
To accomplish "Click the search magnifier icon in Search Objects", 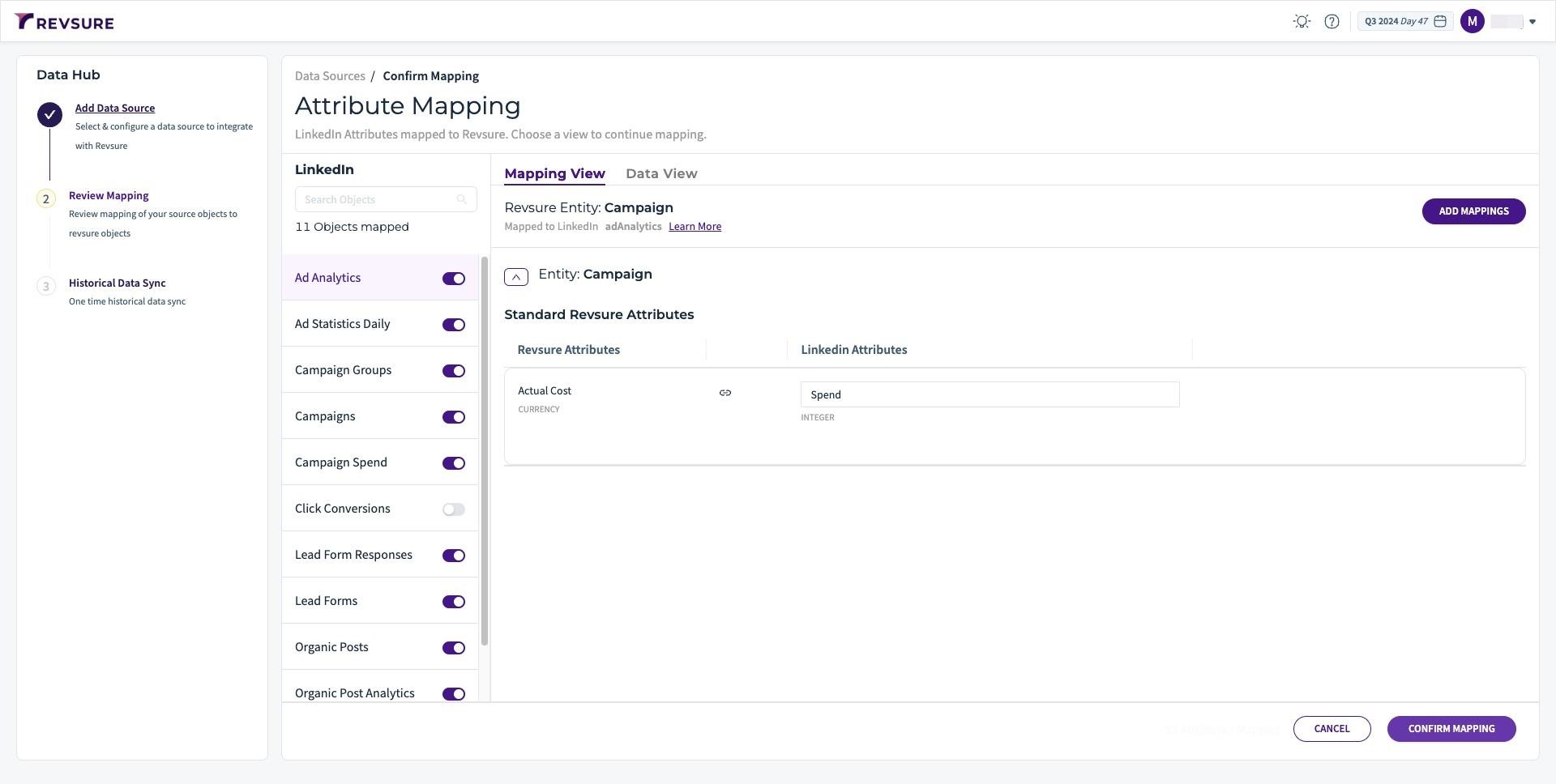I will click(462, 199).
